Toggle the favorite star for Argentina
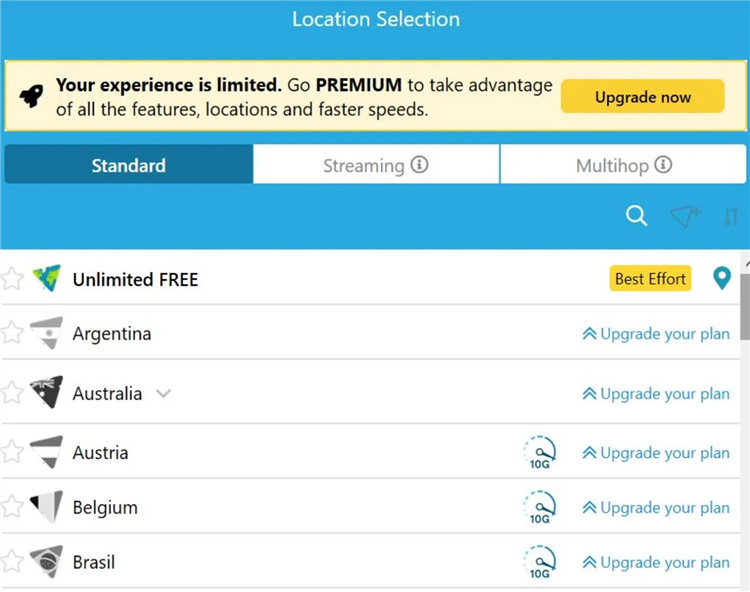750x592 pixels. [11, 332]
